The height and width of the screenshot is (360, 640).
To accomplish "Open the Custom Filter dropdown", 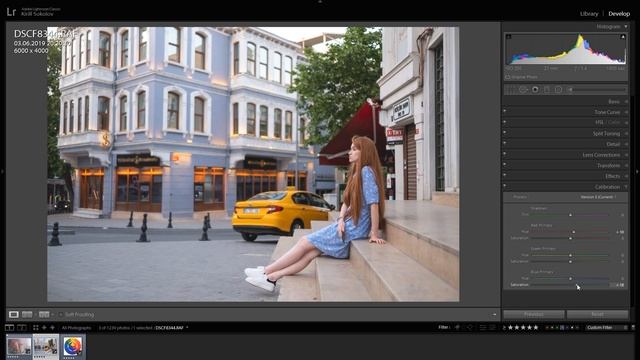I will pyautogui.click(x=607, y=327).
